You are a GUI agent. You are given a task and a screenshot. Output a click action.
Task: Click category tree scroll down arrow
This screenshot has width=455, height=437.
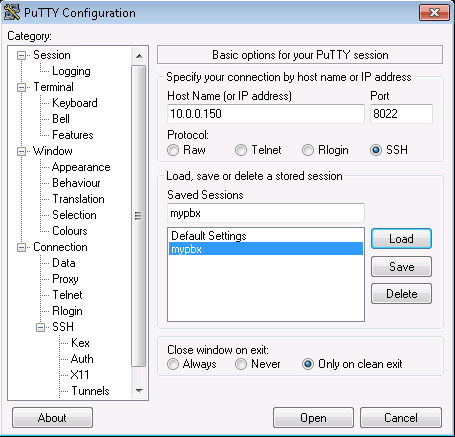coord(139,390)
